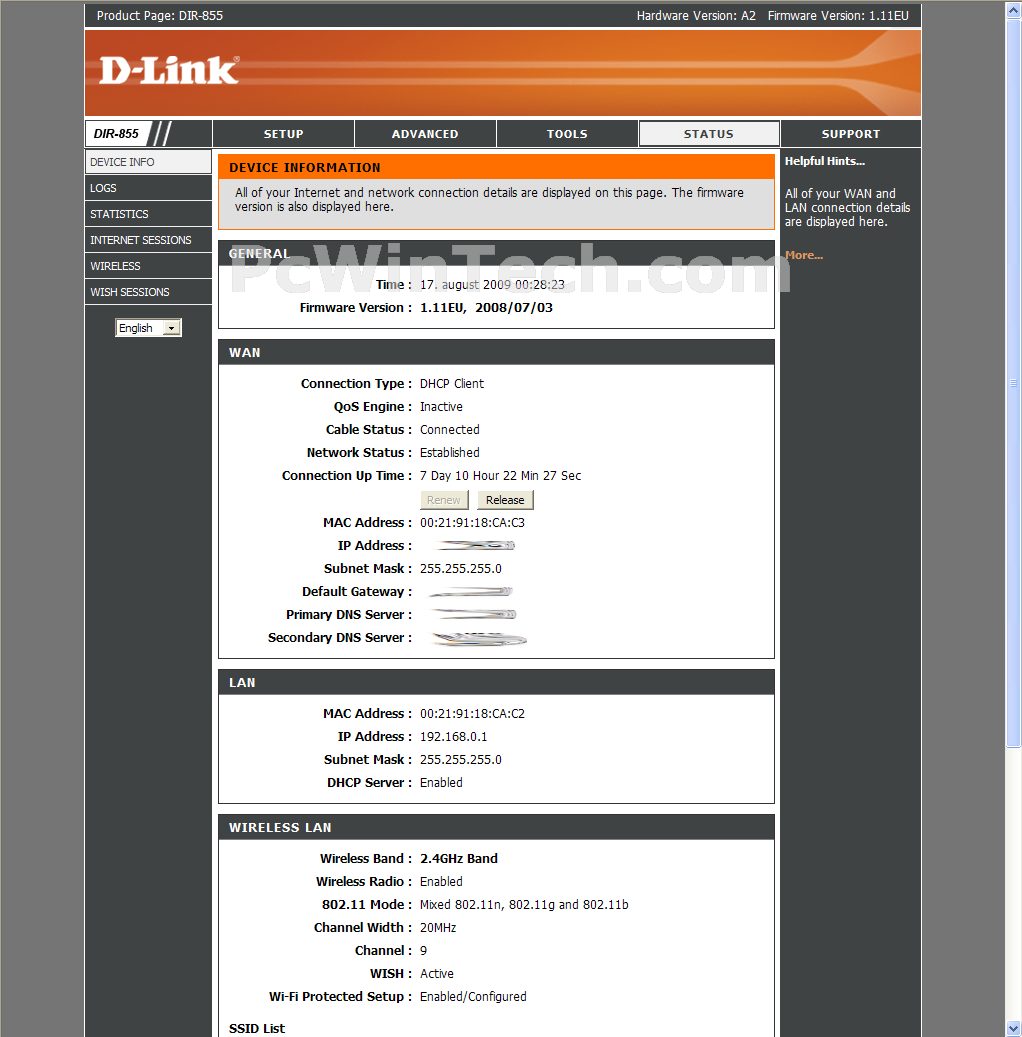Click the firmware value 1.11EU, 2008/07/03
This screenshot has height=1037, width=1022.
486,308
